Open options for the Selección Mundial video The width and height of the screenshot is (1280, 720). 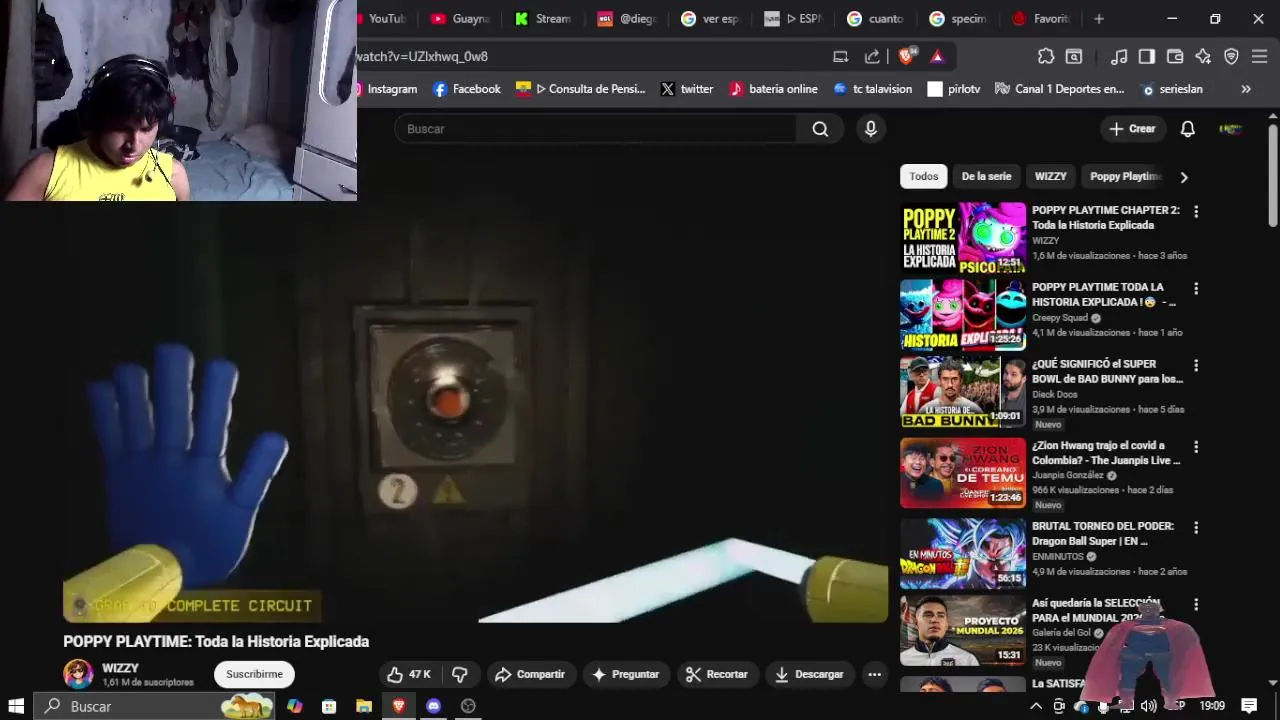pos(1196,605)
